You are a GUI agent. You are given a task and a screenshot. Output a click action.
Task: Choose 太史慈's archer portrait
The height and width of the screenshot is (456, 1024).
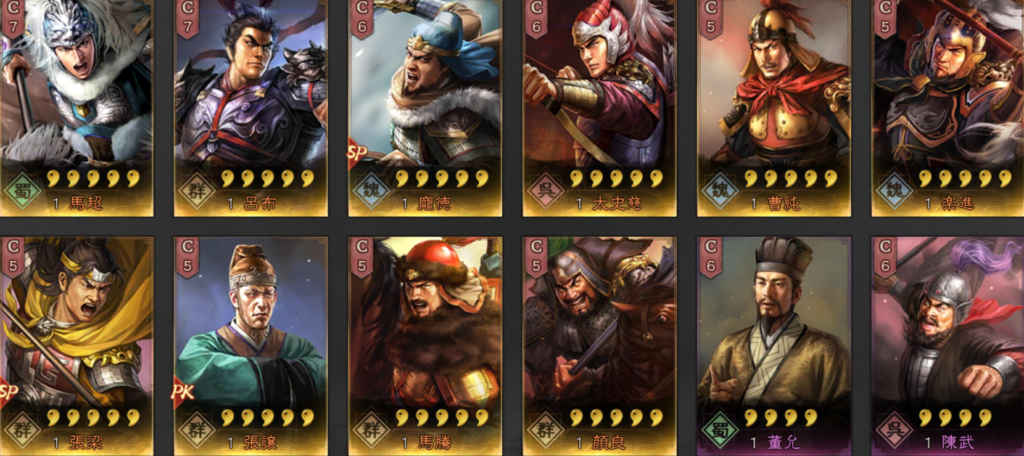click(x=600, y=82)
